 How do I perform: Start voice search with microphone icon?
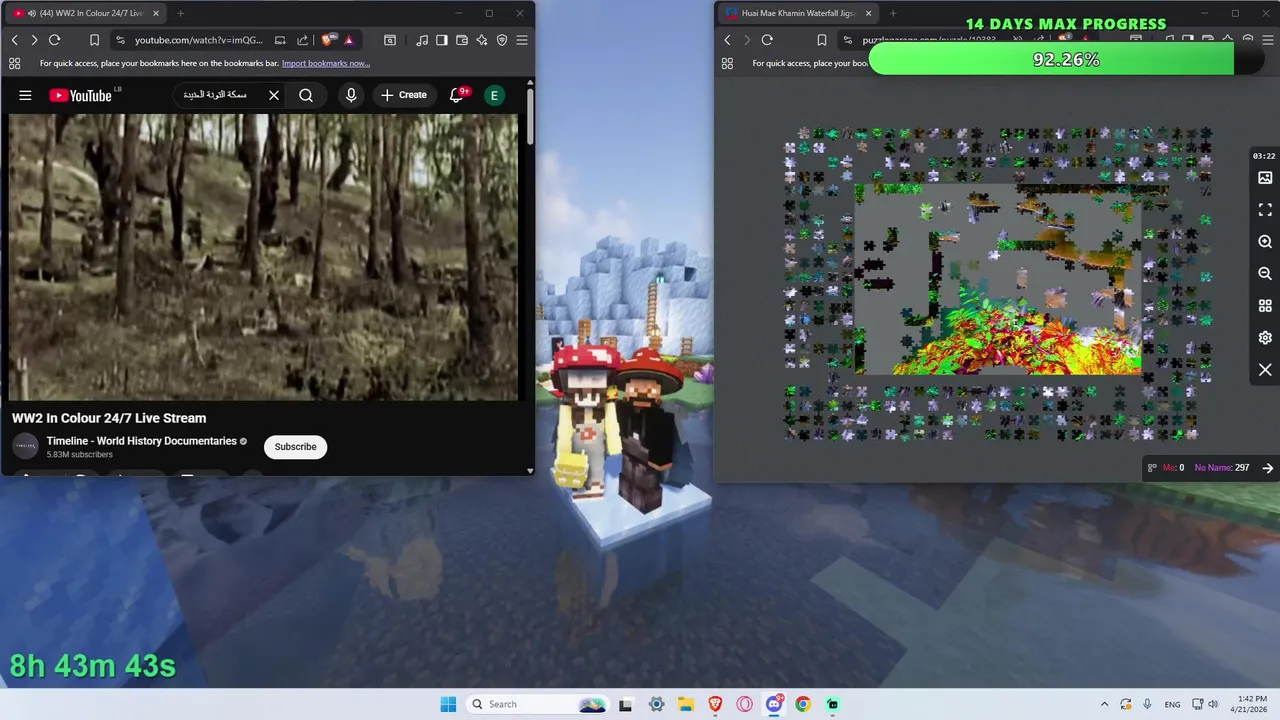pos(351,95)
